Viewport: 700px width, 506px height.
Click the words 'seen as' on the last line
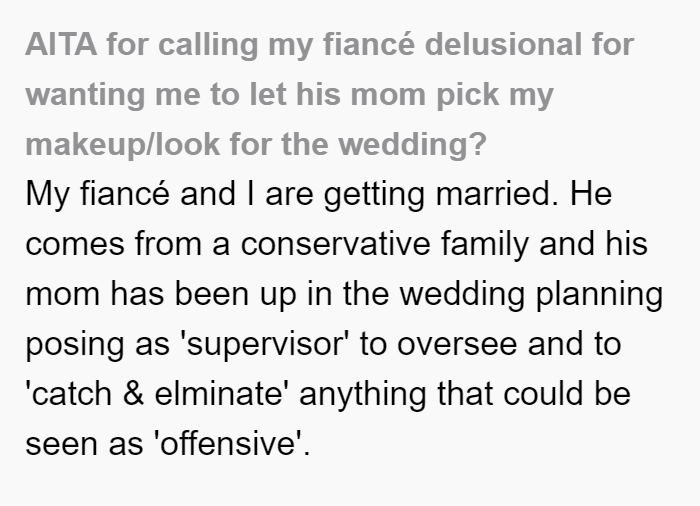point(84,445)
